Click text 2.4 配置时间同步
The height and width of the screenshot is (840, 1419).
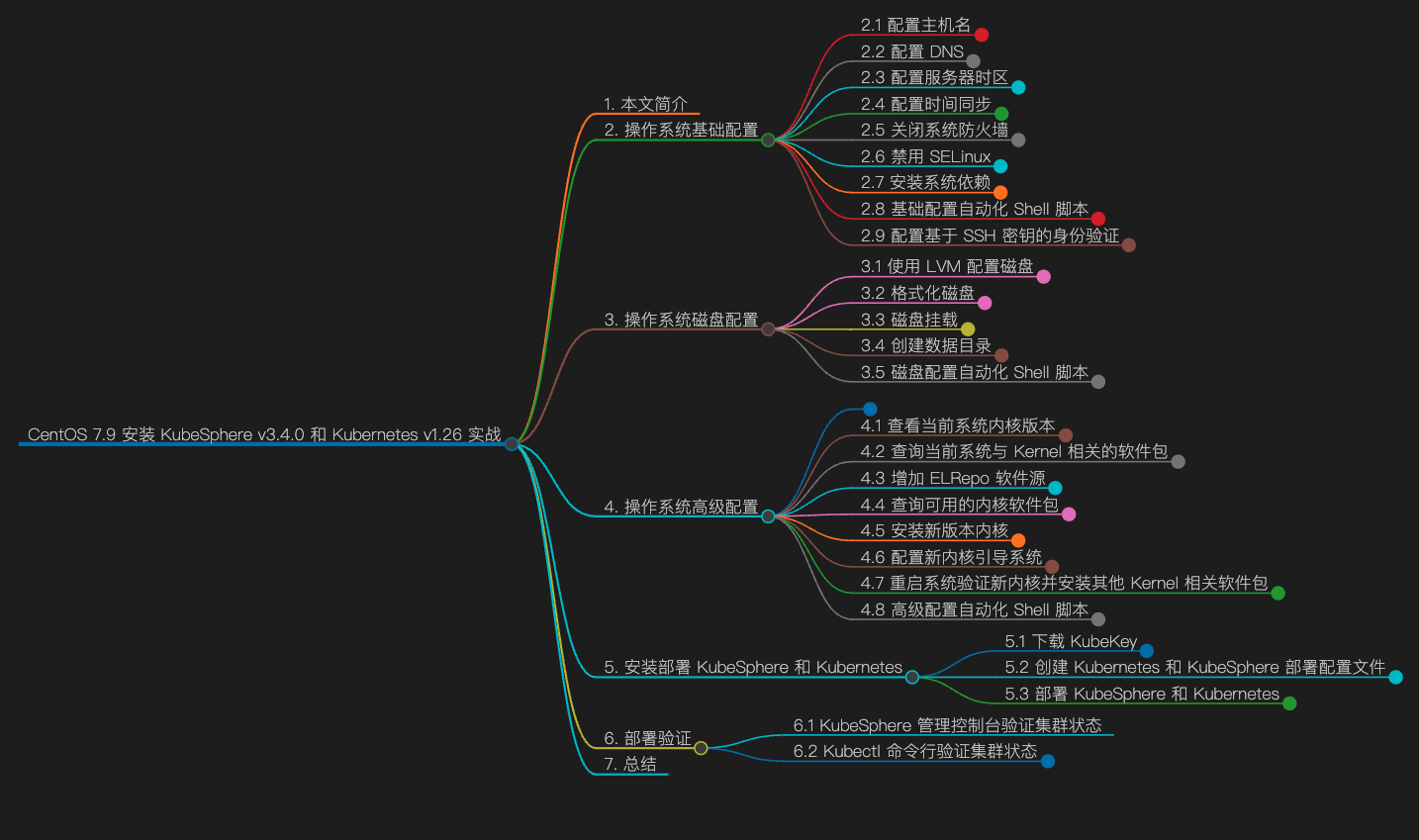click(926, 104)
